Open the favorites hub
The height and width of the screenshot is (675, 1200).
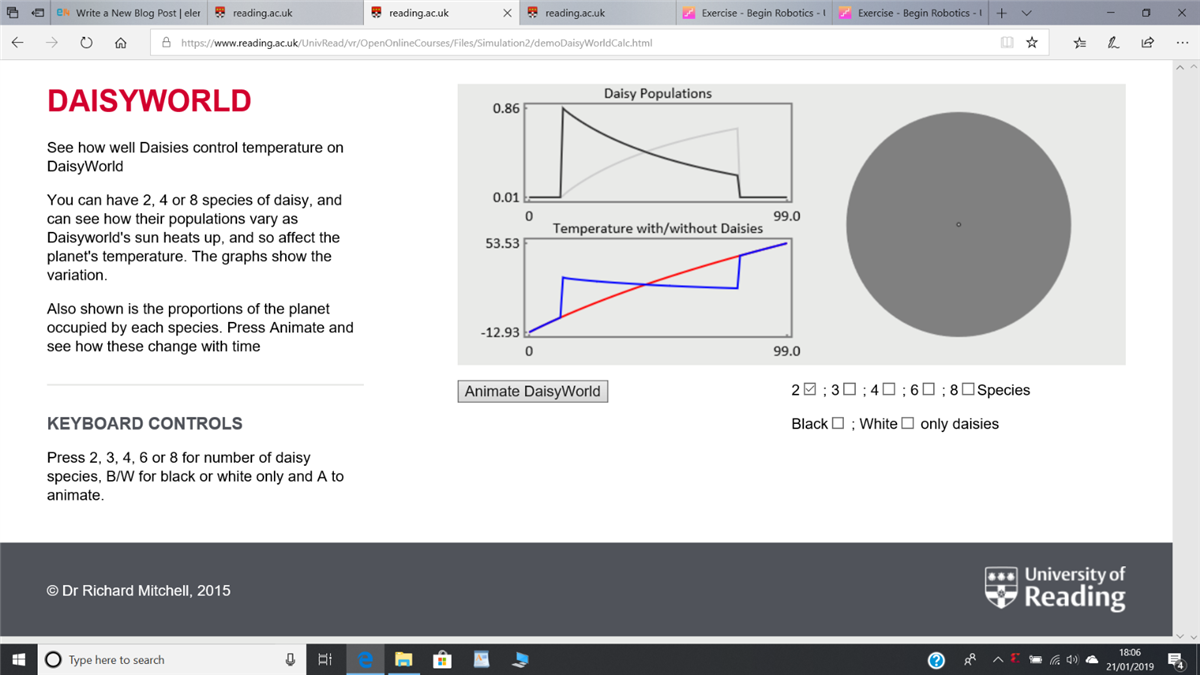tap(1080, 43)
